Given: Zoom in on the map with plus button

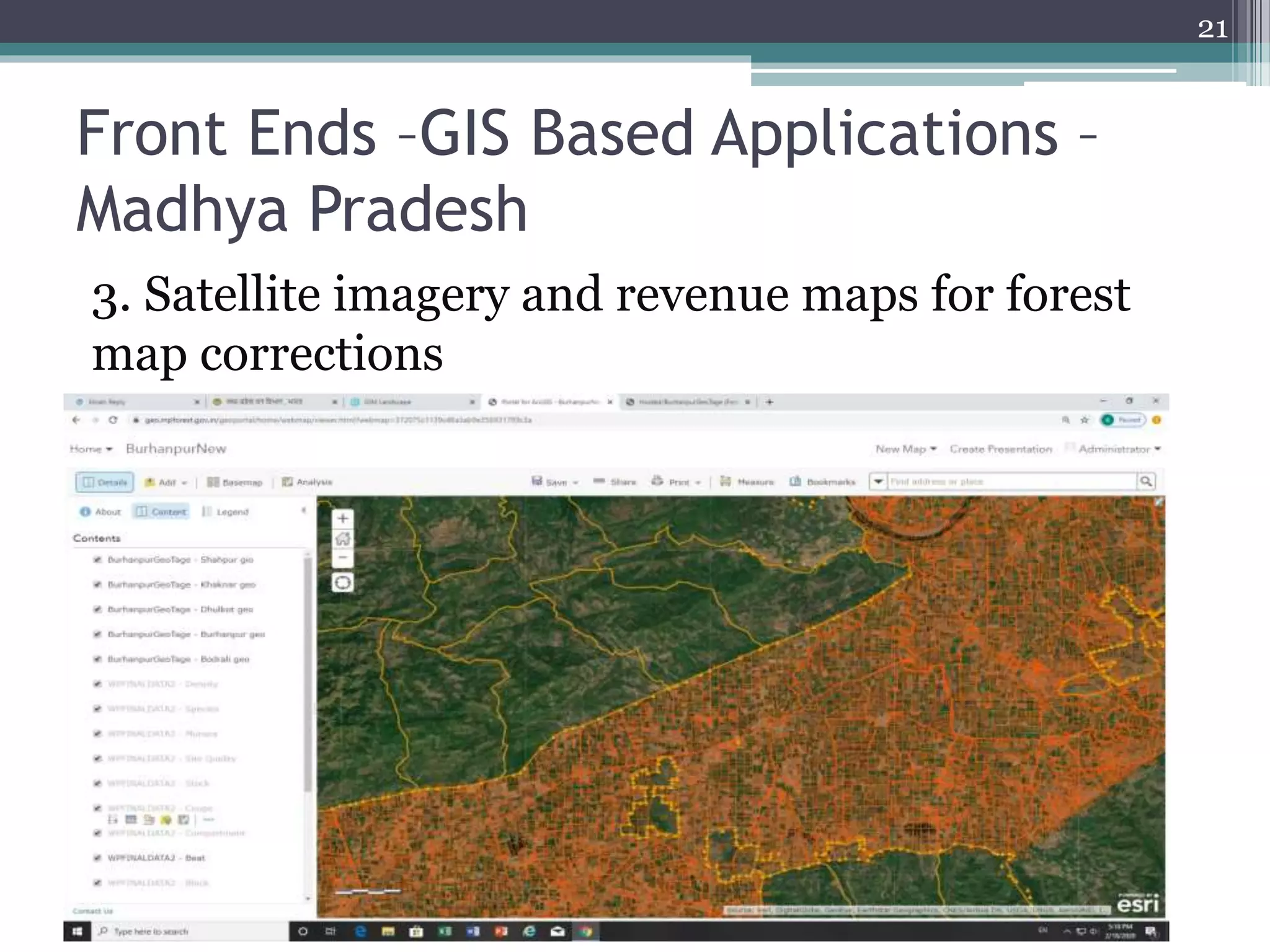Looking at the screenshot, I should (342, 518).
